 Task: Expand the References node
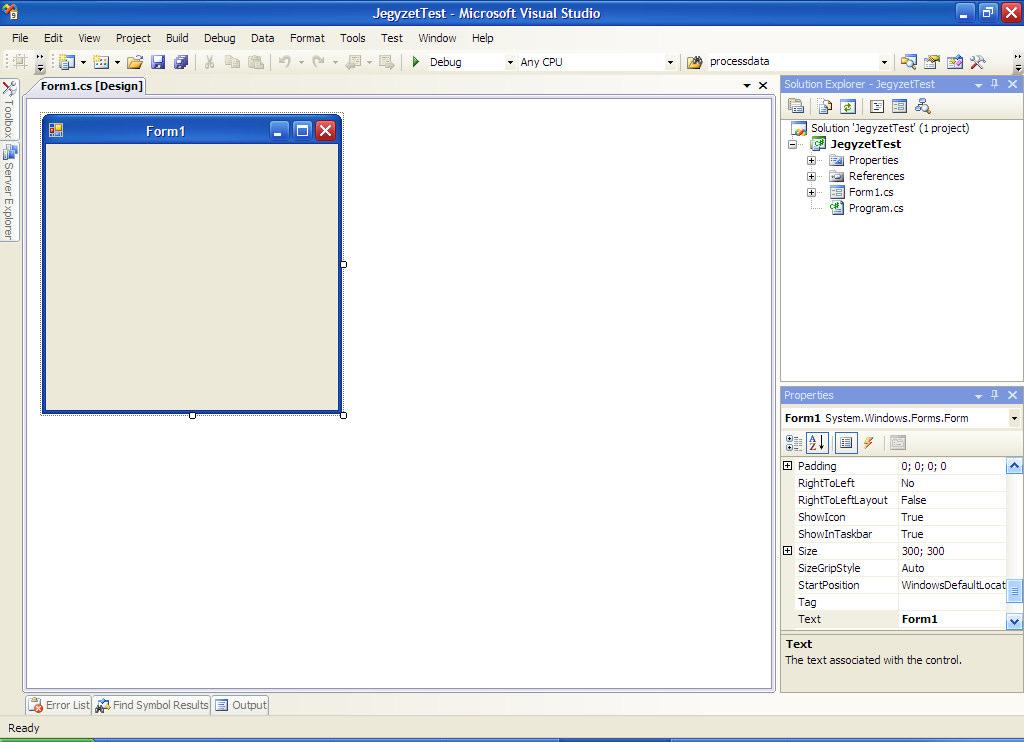[811, 176]
